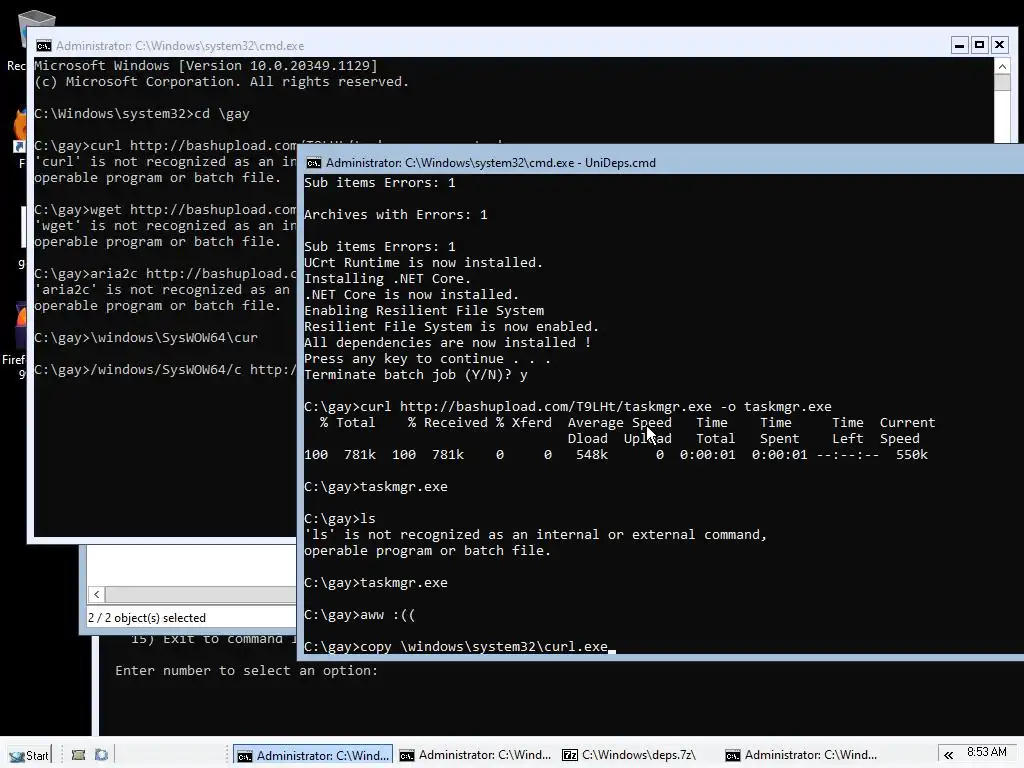Switch to the last Administrator cmd taskbar button
The width and height of the screenshot is (1024, 768).
click(801, 755)
